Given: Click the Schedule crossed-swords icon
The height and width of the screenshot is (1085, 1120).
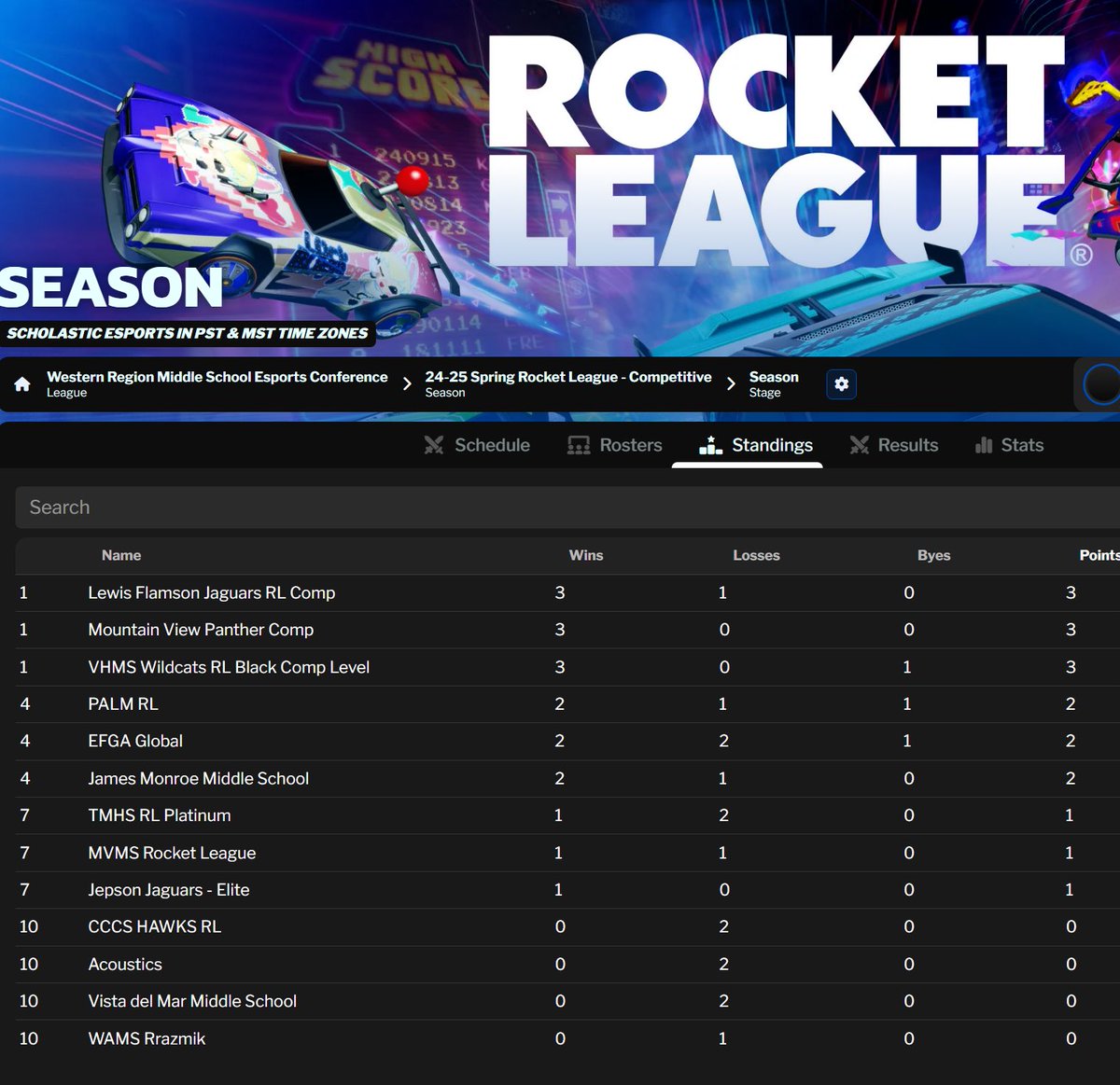Looking at the screenshot, I should [434, 445].
